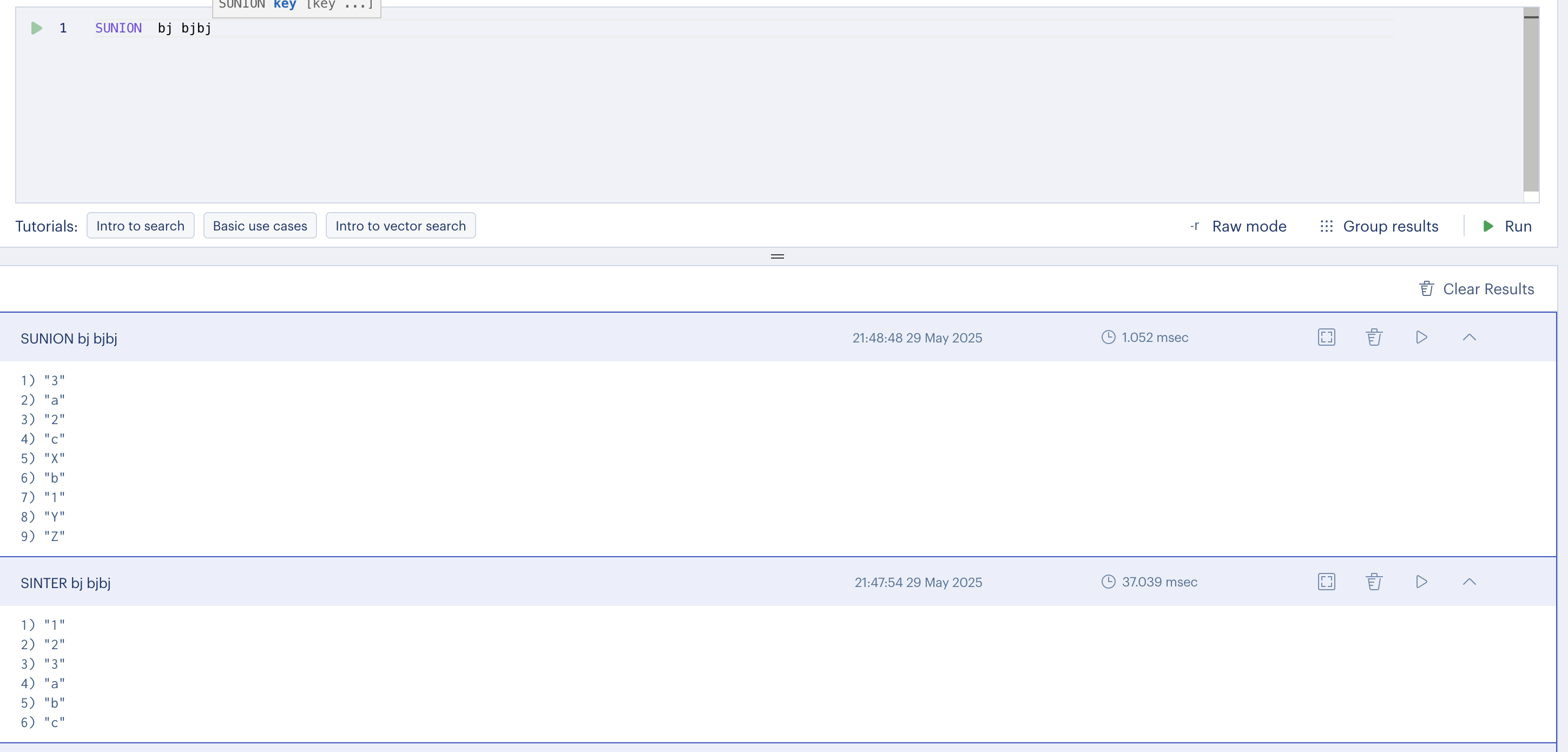Collapse the SINTER bj bjbj result
This screenshot has height=752, width=1568.
[x=1469, y=582]
